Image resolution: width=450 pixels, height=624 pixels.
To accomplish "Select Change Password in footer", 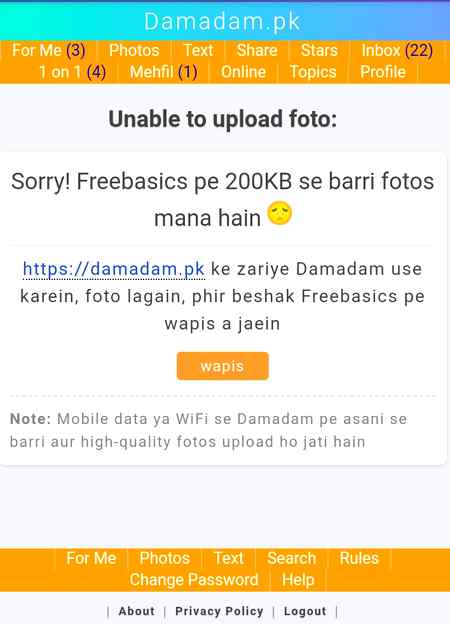I will tap(194, 580).
